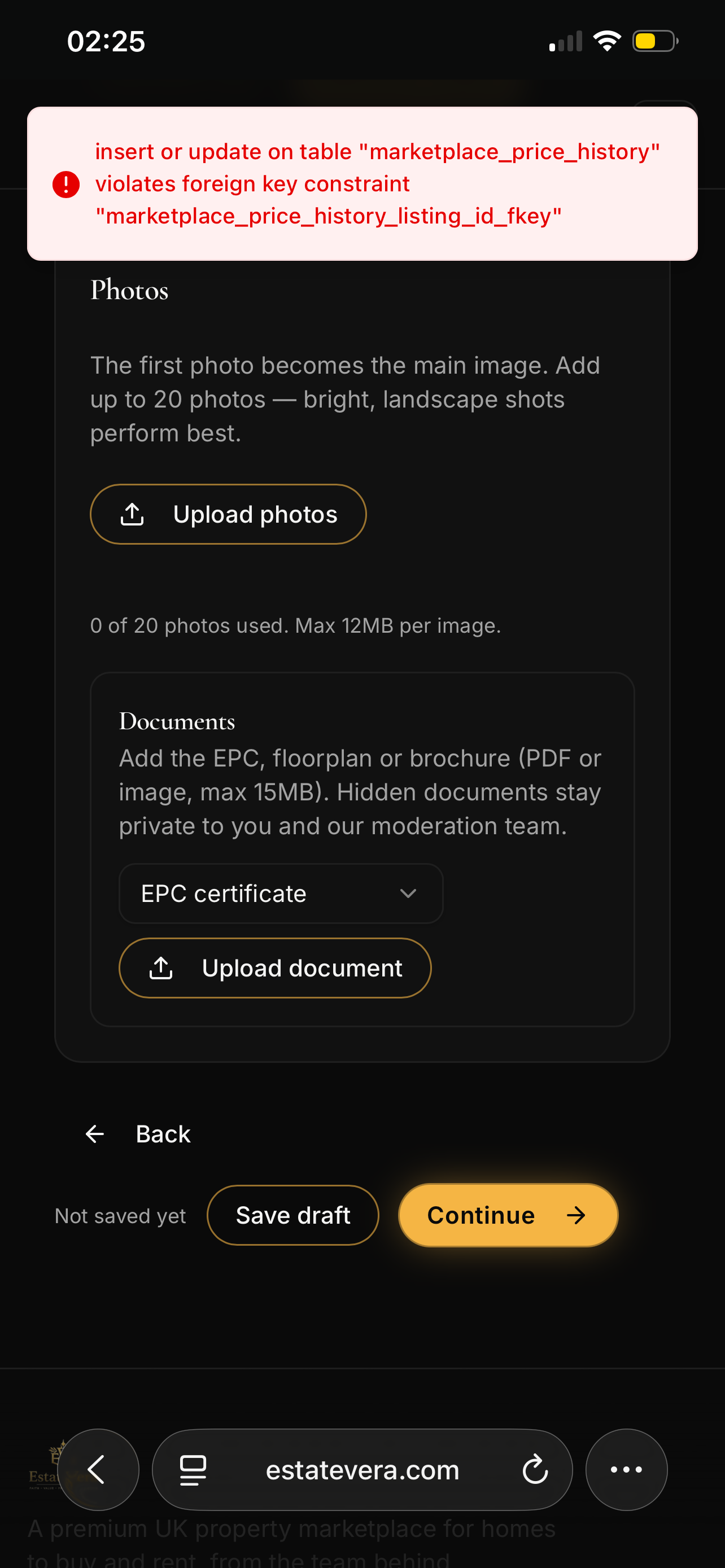
Task: Tap the Wi-Fi status icon
Action: pos(607,41)
